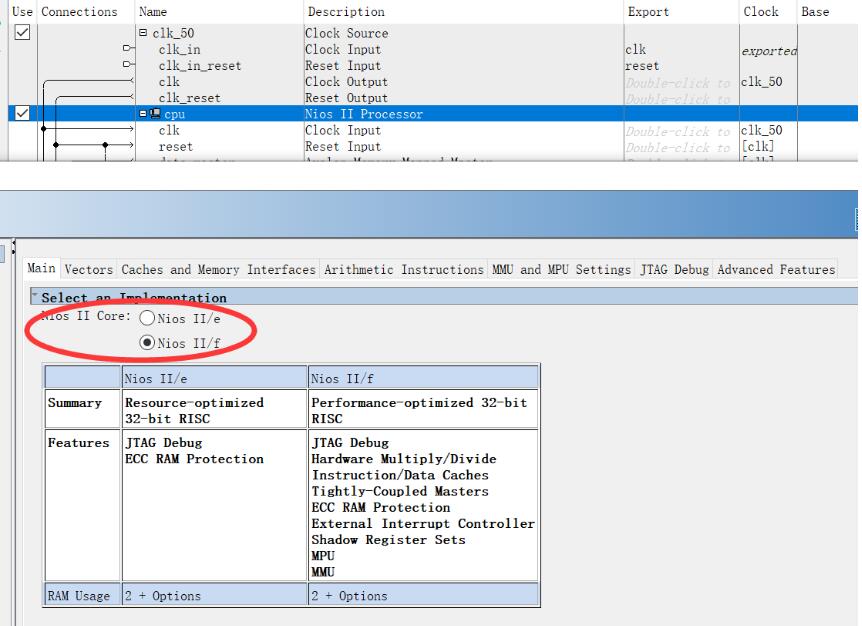Open the Vectors tab
The height and width of the screenshot is (626, 862).
89,269
